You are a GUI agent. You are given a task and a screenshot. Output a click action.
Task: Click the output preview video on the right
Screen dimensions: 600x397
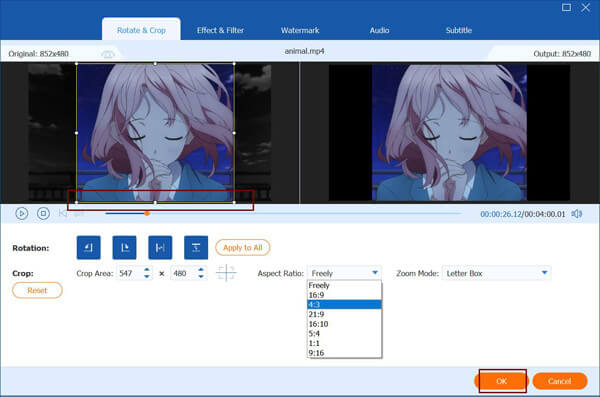pos(450,132)
